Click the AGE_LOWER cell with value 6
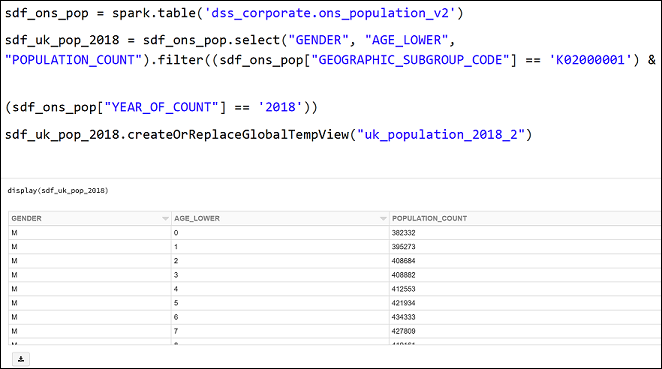The height and width of the screenshot is (369, 662). point(280,317)
